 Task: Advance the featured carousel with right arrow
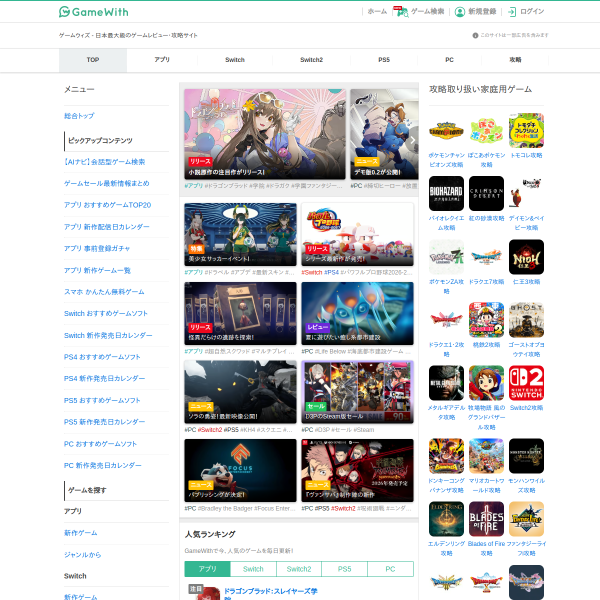pyautogui.click(x=412, y=140)
